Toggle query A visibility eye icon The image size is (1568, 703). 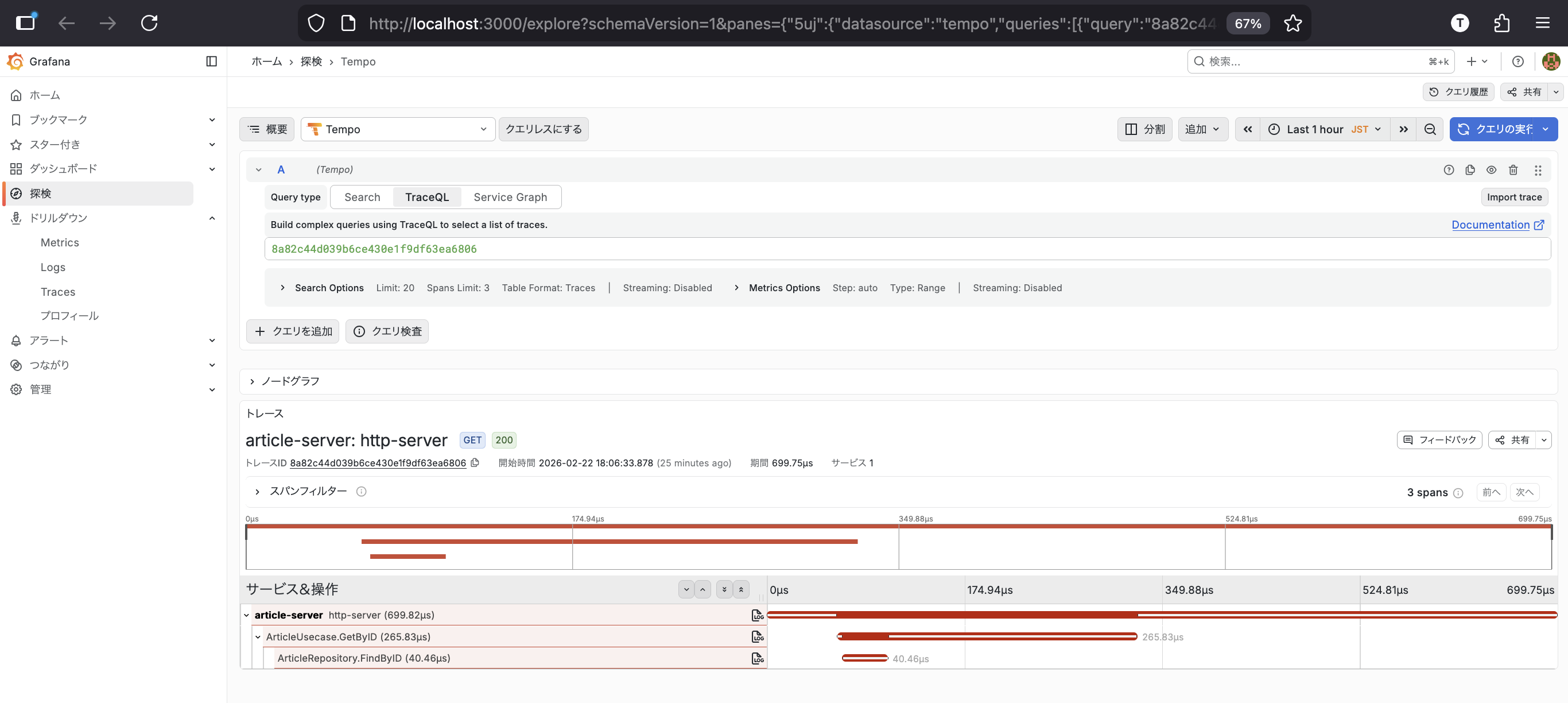[1491, 170]
